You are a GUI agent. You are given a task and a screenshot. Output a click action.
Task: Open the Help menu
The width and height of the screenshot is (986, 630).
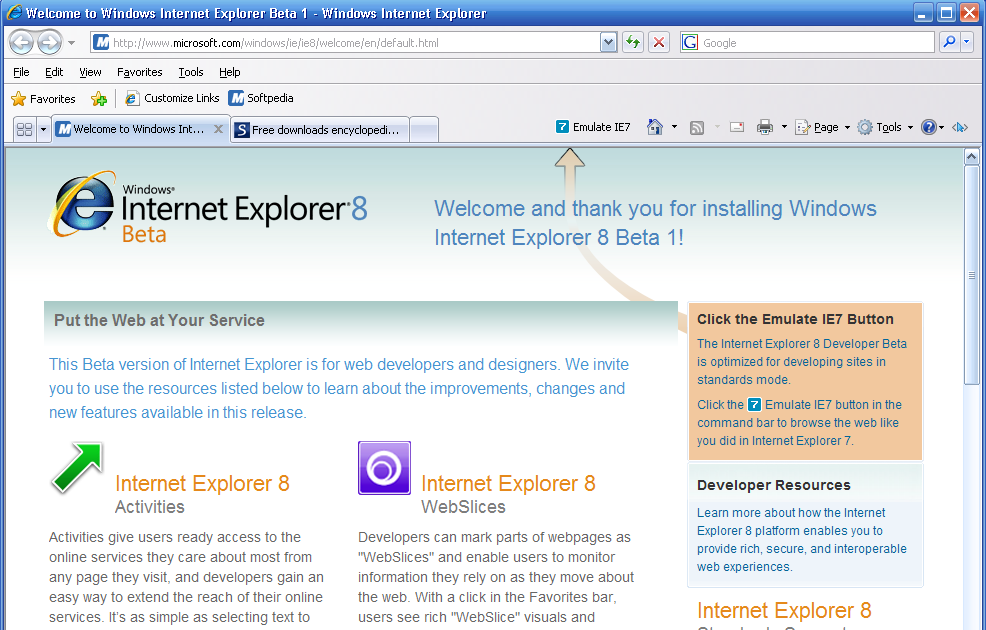pyautogui.click(x=230, y=72)
